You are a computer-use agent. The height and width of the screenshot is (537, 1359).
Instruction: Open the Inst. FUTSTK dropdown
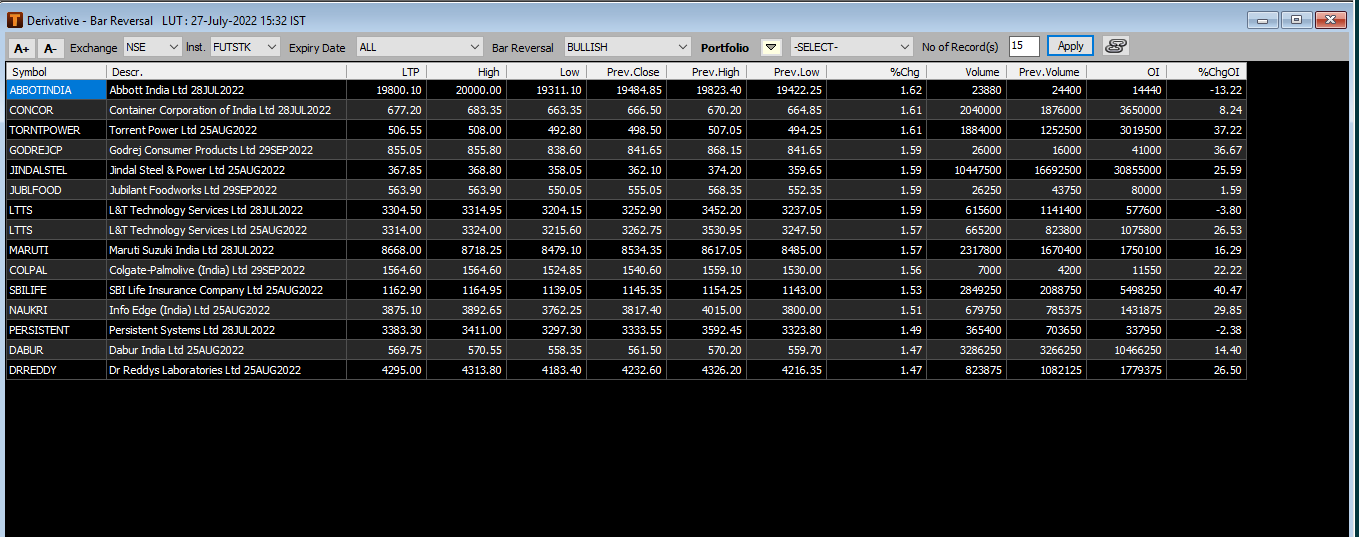point(246,47)
